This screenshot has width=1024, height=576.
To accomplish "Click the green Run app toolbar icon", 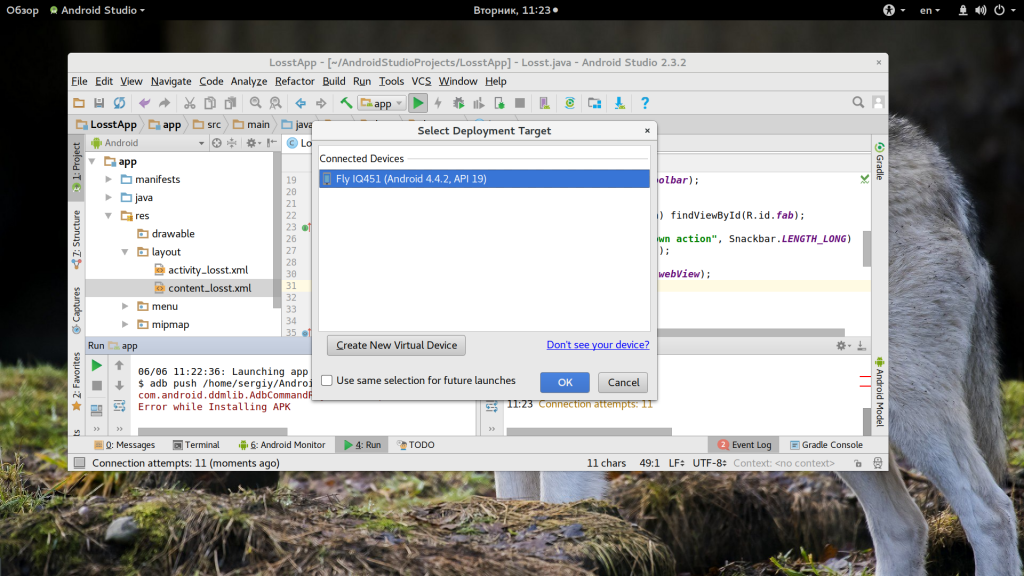I will pyautogui.click(x=419, y=103).
